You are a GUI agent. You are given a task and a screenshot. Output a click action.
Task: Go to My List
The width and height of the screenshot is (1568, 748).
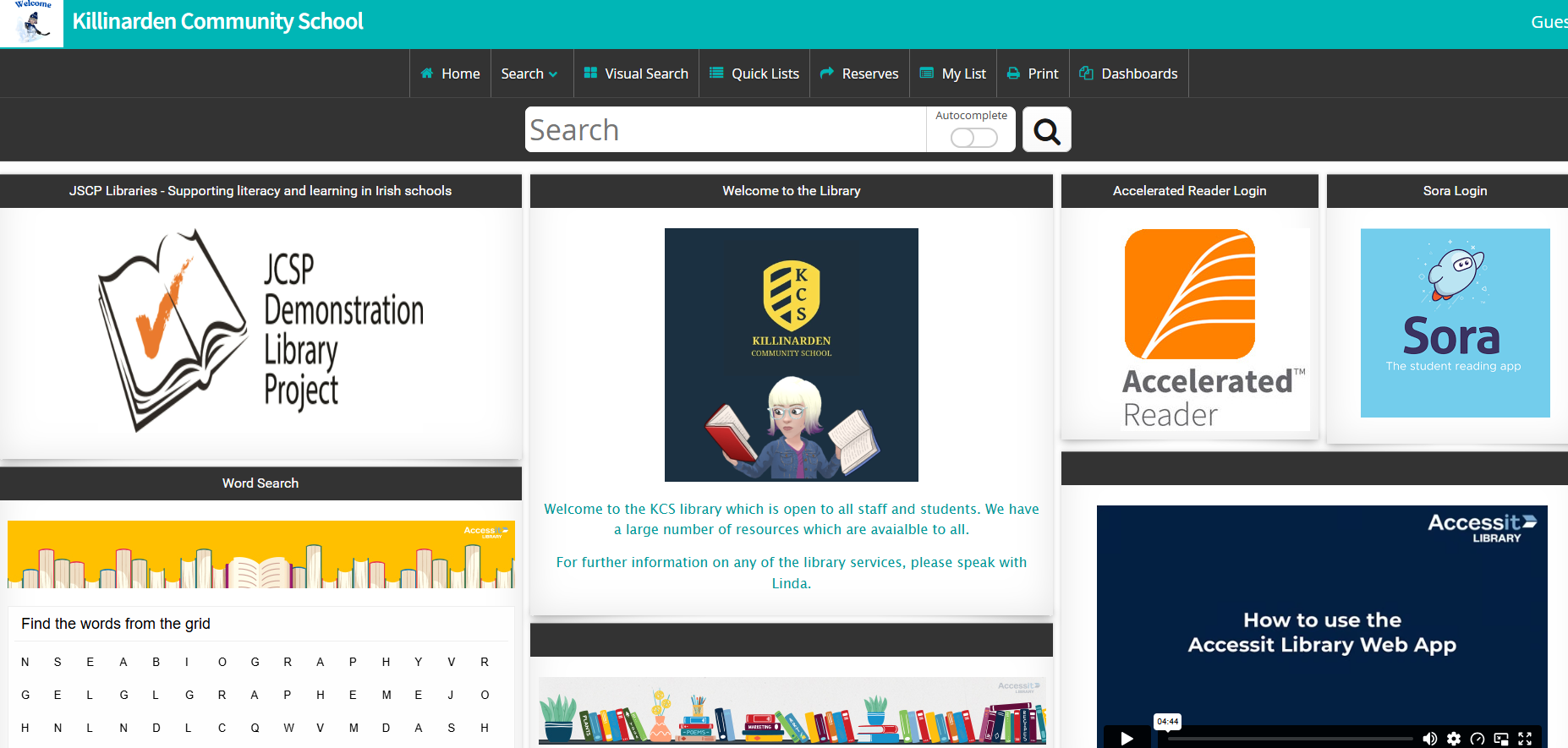(953, 74)
